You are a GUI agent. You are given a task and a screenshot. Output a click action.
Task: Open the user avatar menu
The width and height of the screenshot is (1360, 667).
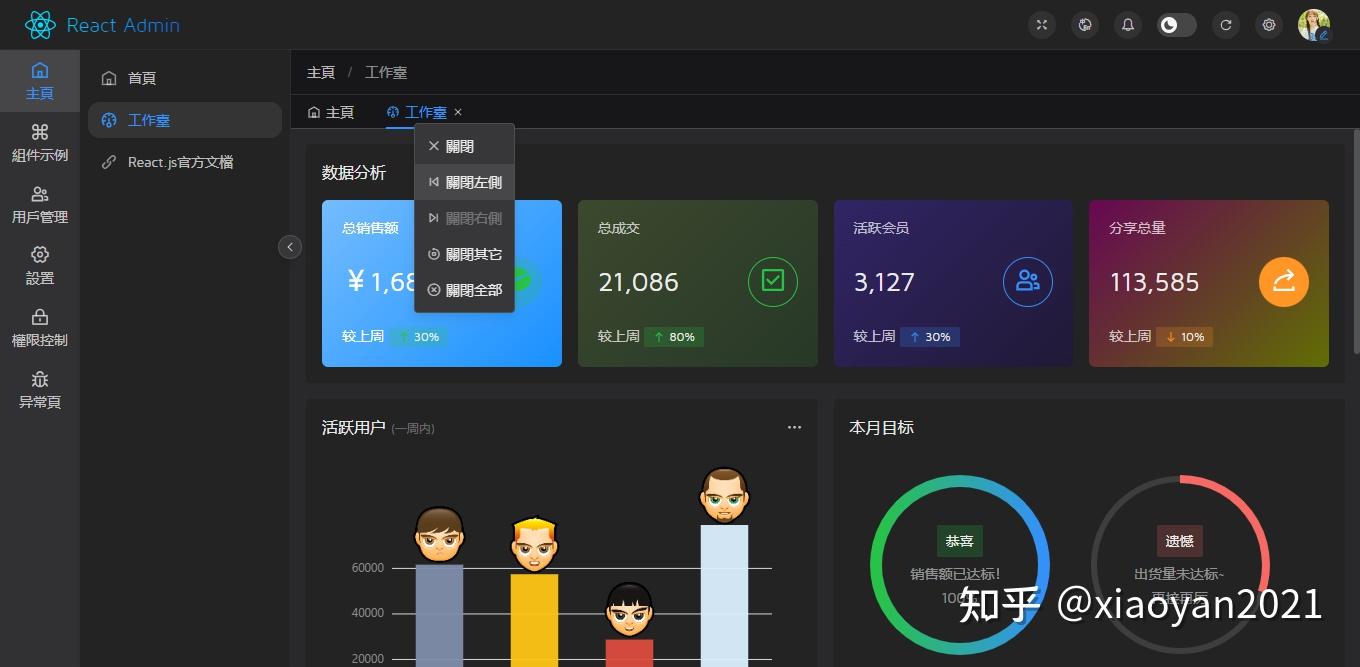(1314, 24)
